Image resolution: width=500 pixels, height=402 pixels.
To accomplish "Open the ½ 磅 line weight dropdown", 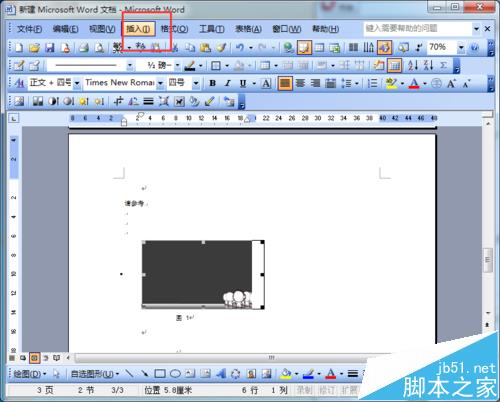I will click(x=178, y=65).
